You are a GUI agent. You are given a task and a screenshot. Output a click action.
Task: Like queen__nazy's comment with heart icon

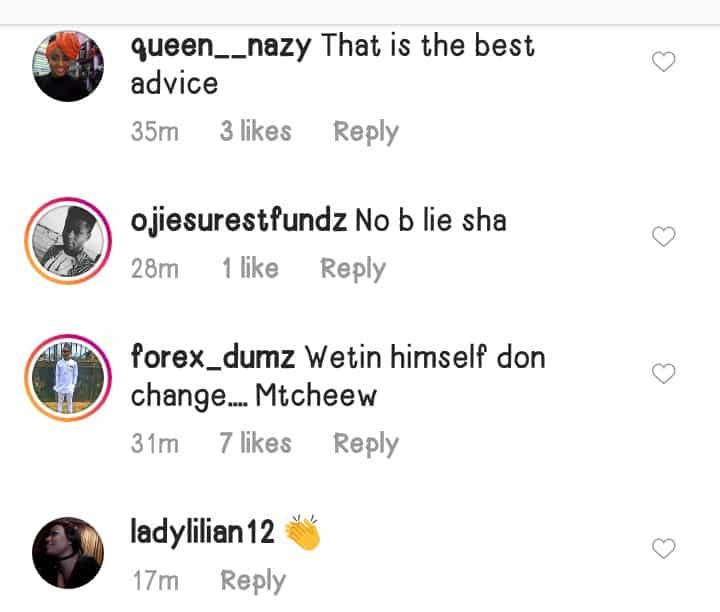(663, 62)
